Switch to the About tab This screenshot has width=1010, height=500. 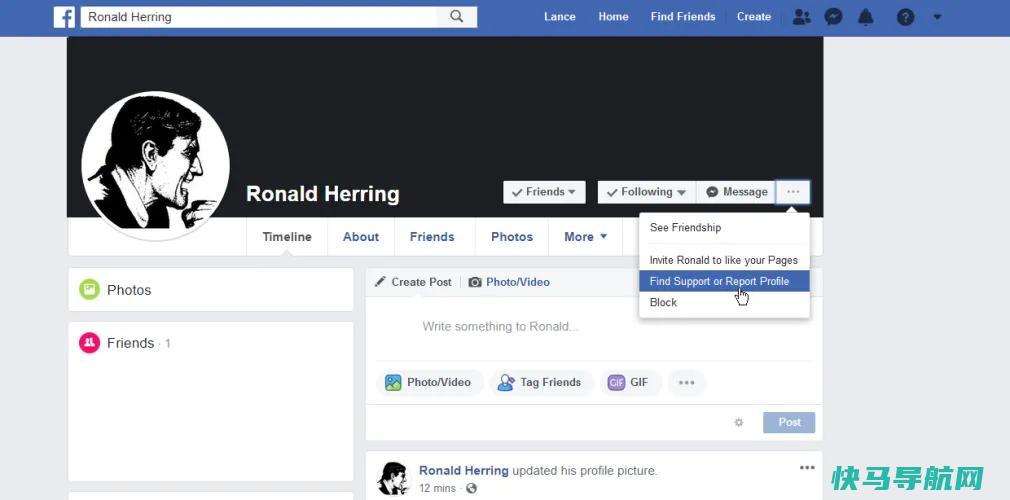coord(361,236)
